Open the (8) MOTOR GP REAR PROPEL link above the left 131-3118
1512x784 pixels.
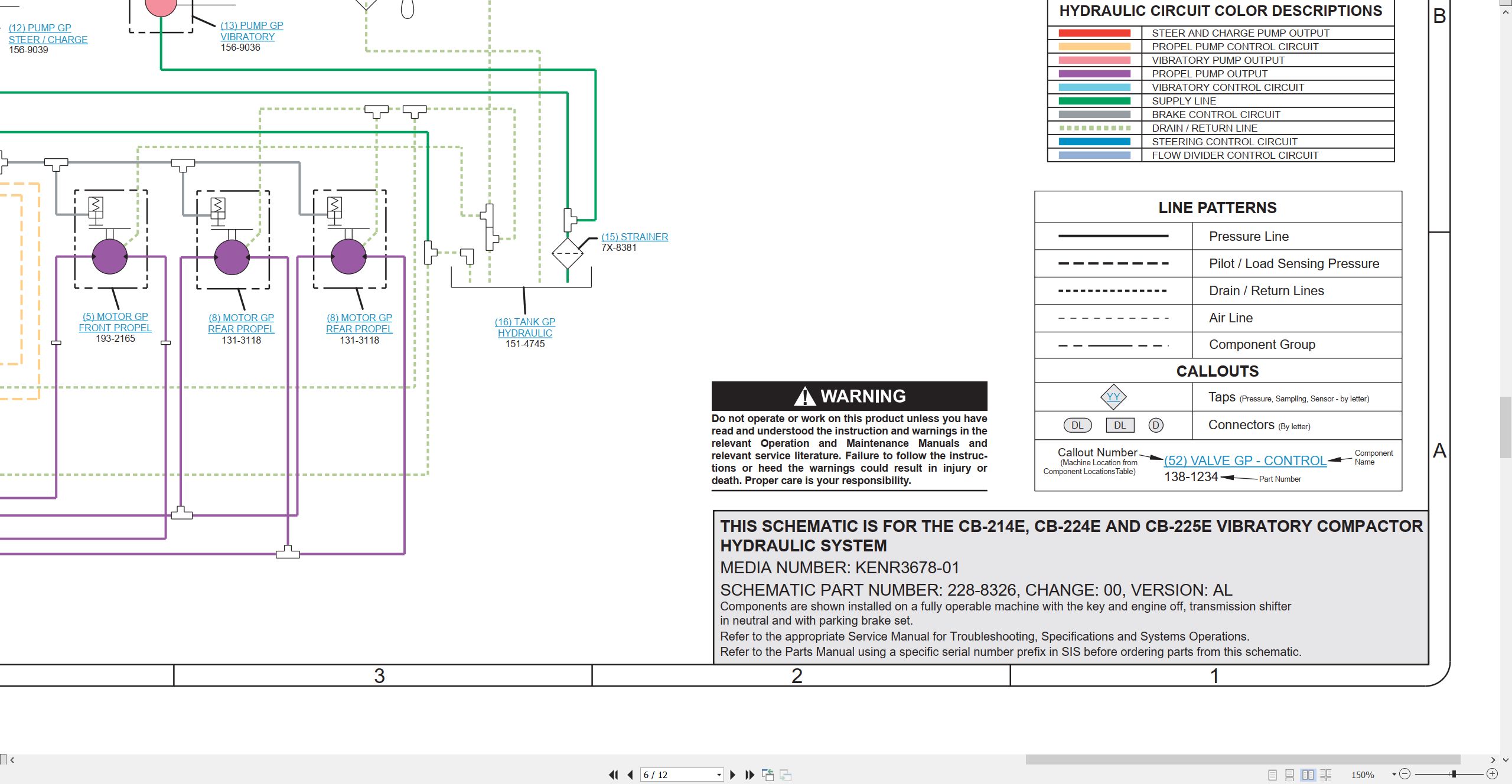pyautogui.click(x=241, y=323)
